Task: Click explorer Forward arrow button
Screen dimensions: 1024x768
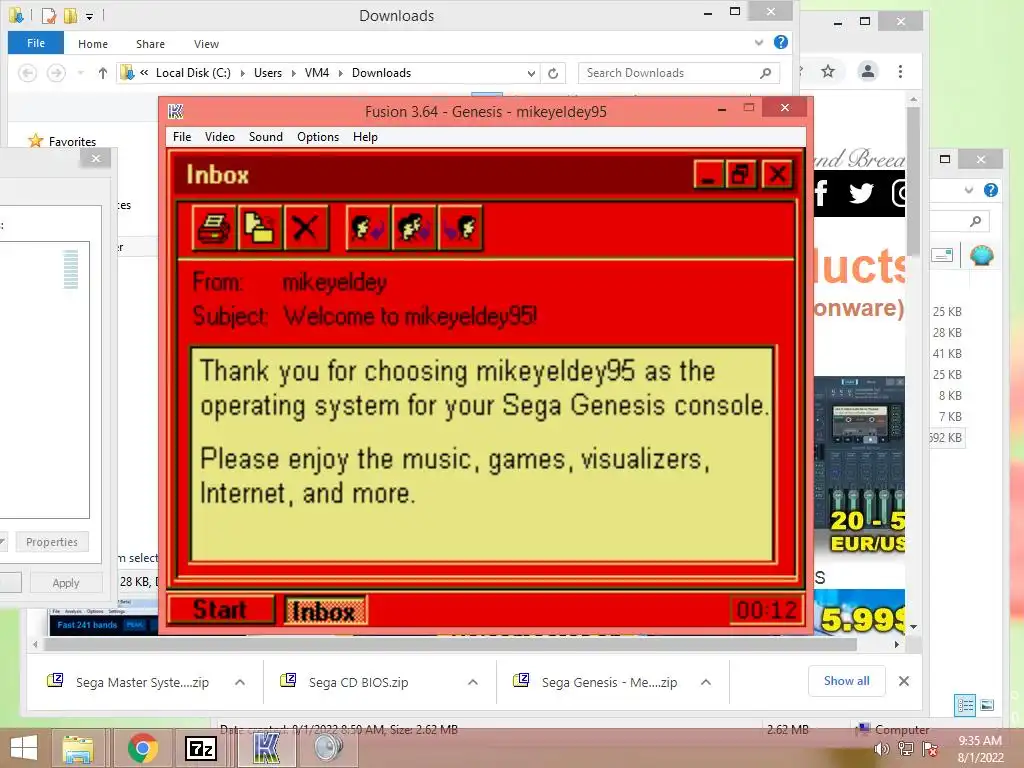Action: click(x=56, y=73)
